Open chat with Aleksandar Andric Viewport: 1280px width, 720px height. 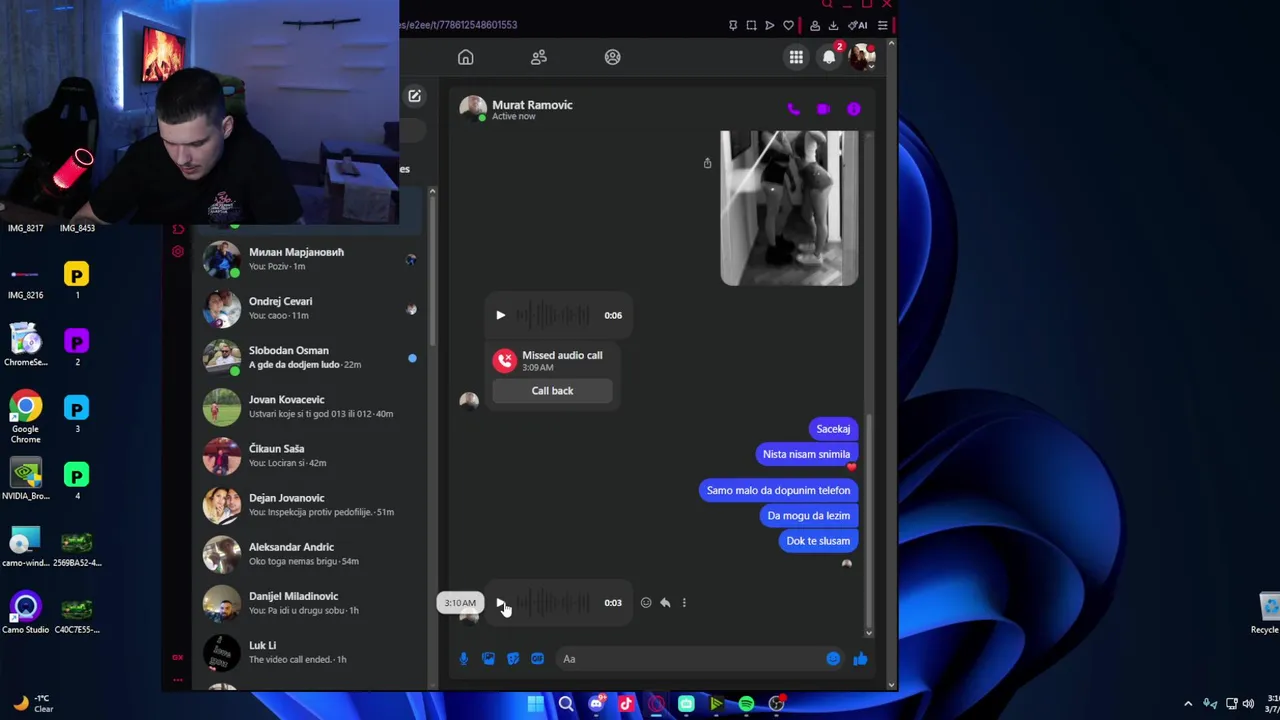(x=310, y=553)
